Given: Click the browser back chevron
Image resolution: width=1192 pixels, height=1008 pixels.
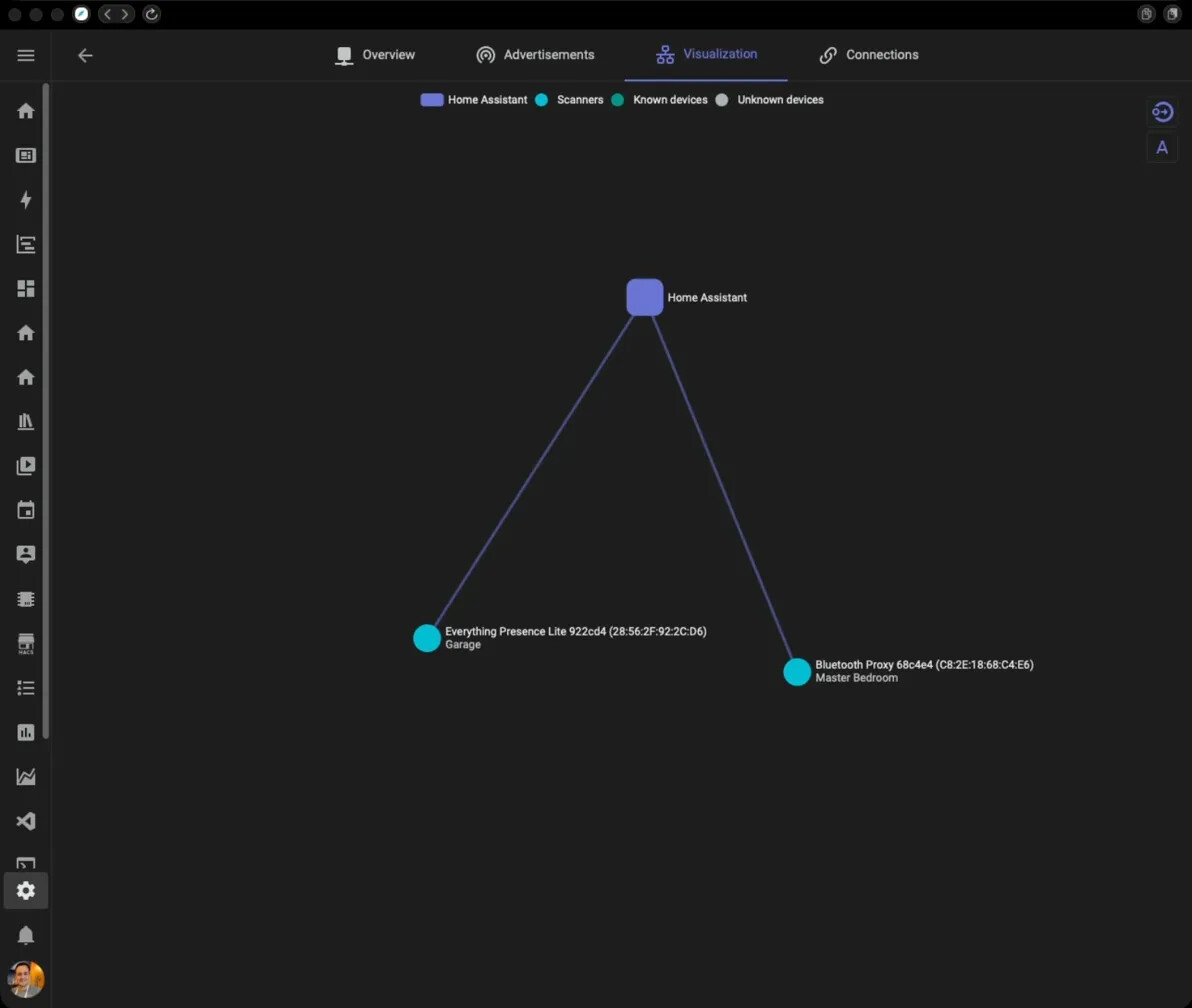Looking at the screenshot, I should [107, 14].
